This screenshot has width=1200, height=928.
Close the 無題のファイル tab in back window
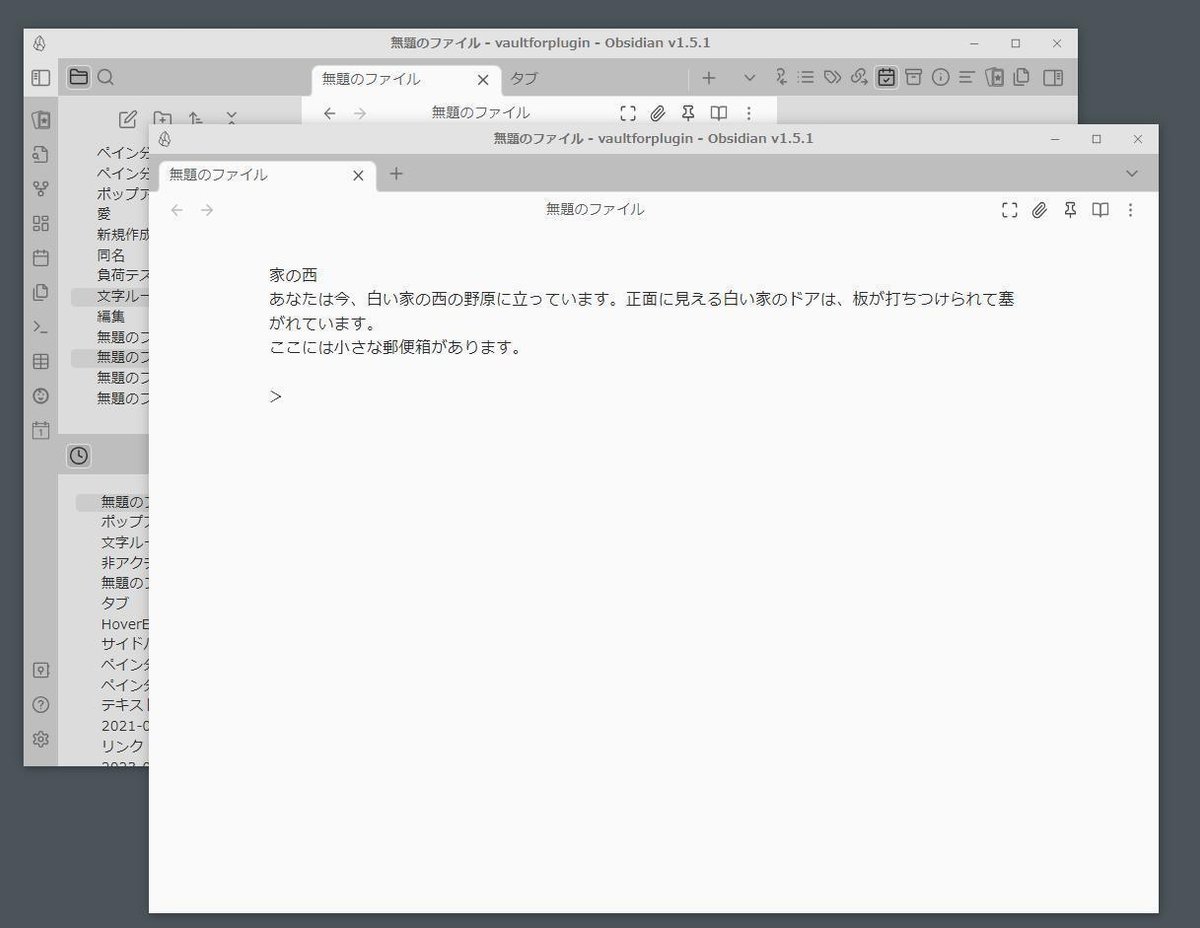point(483,79)
